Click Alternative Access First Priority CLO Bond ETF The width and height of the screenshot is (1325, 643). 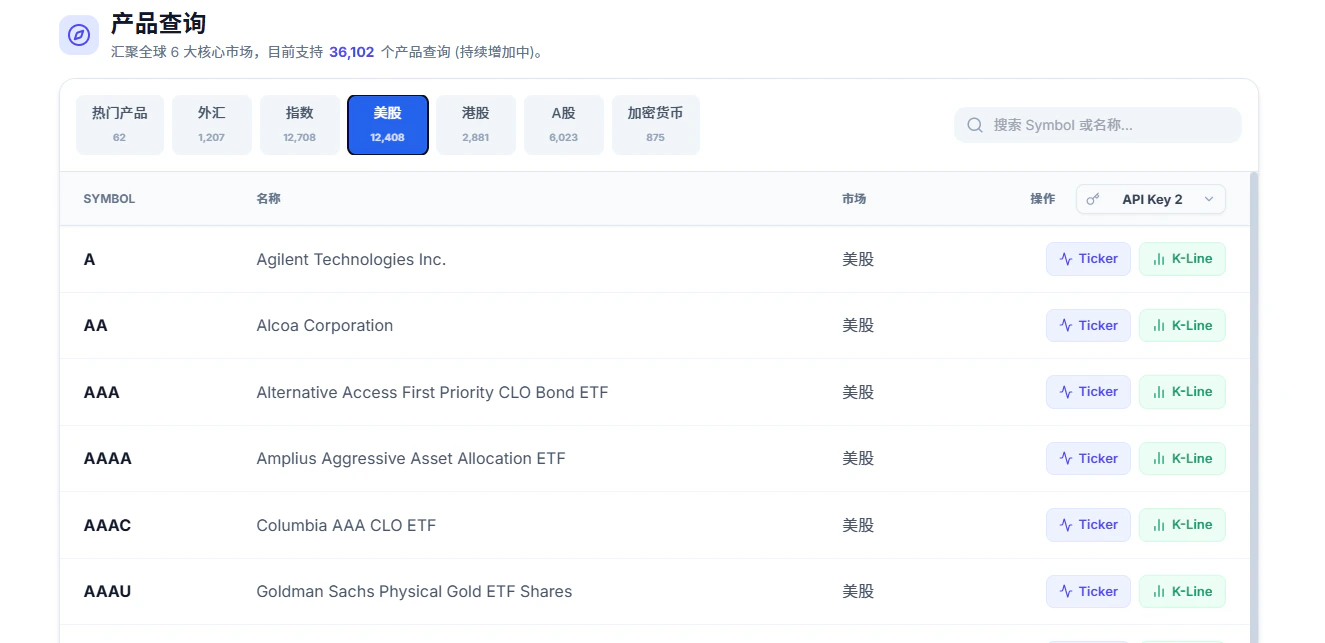coord(432,392)
